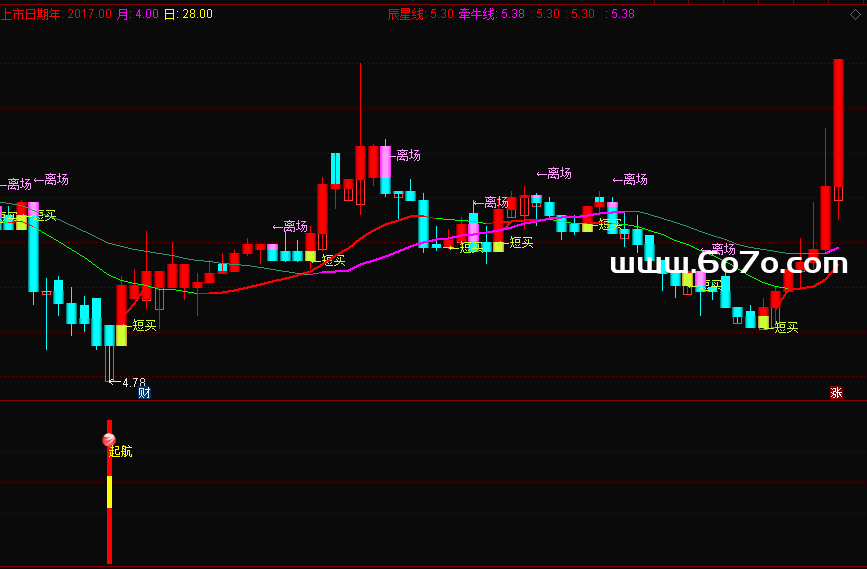This screenshot has height=569, width=867.
Task: Select the yellow 起航 signal label
Action: click(120, 452)
